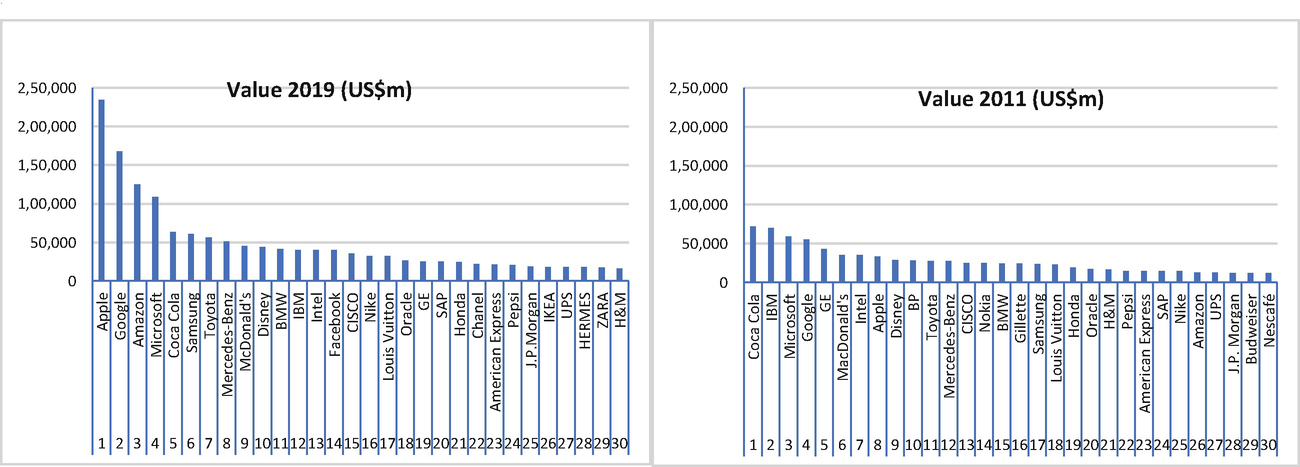Click rank number 30 in 2019 chart
This screenshot has width=1300, height=467.
[x=620, y=443]
